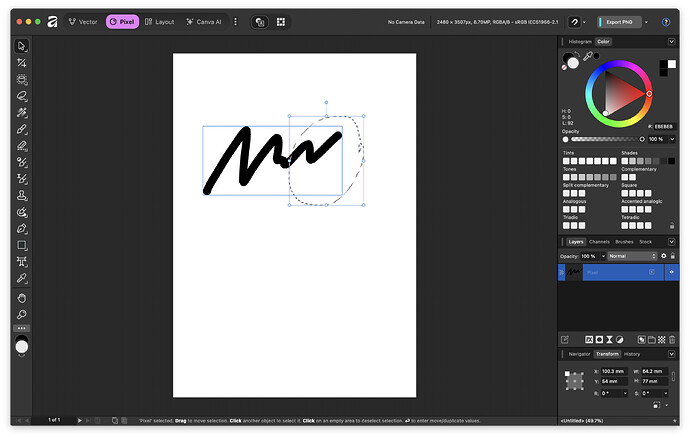Screen dimensions: 690x437
Task: Click the dotted square grid icon in top toolbar
Action: (x=281, y=22)
